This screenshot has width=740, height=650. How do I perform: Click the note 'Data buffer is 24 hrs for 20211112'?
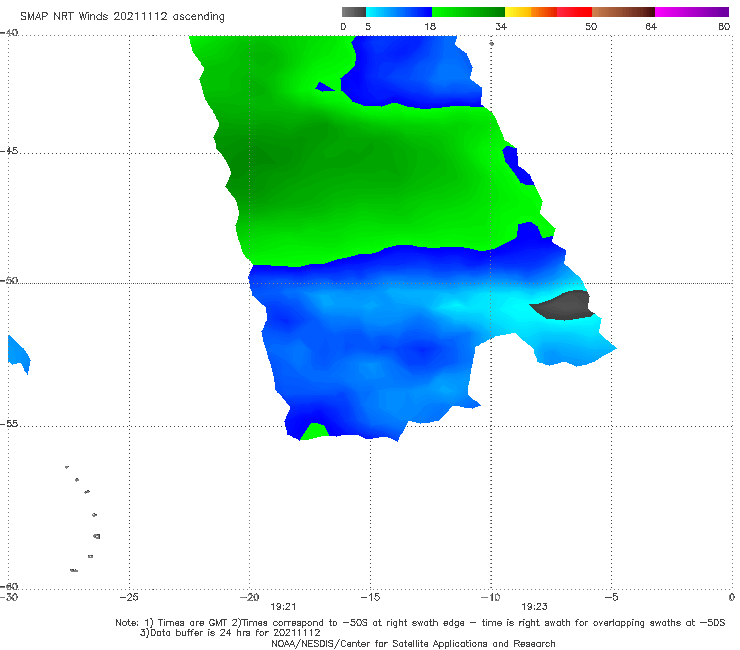(x=235, y=633)
